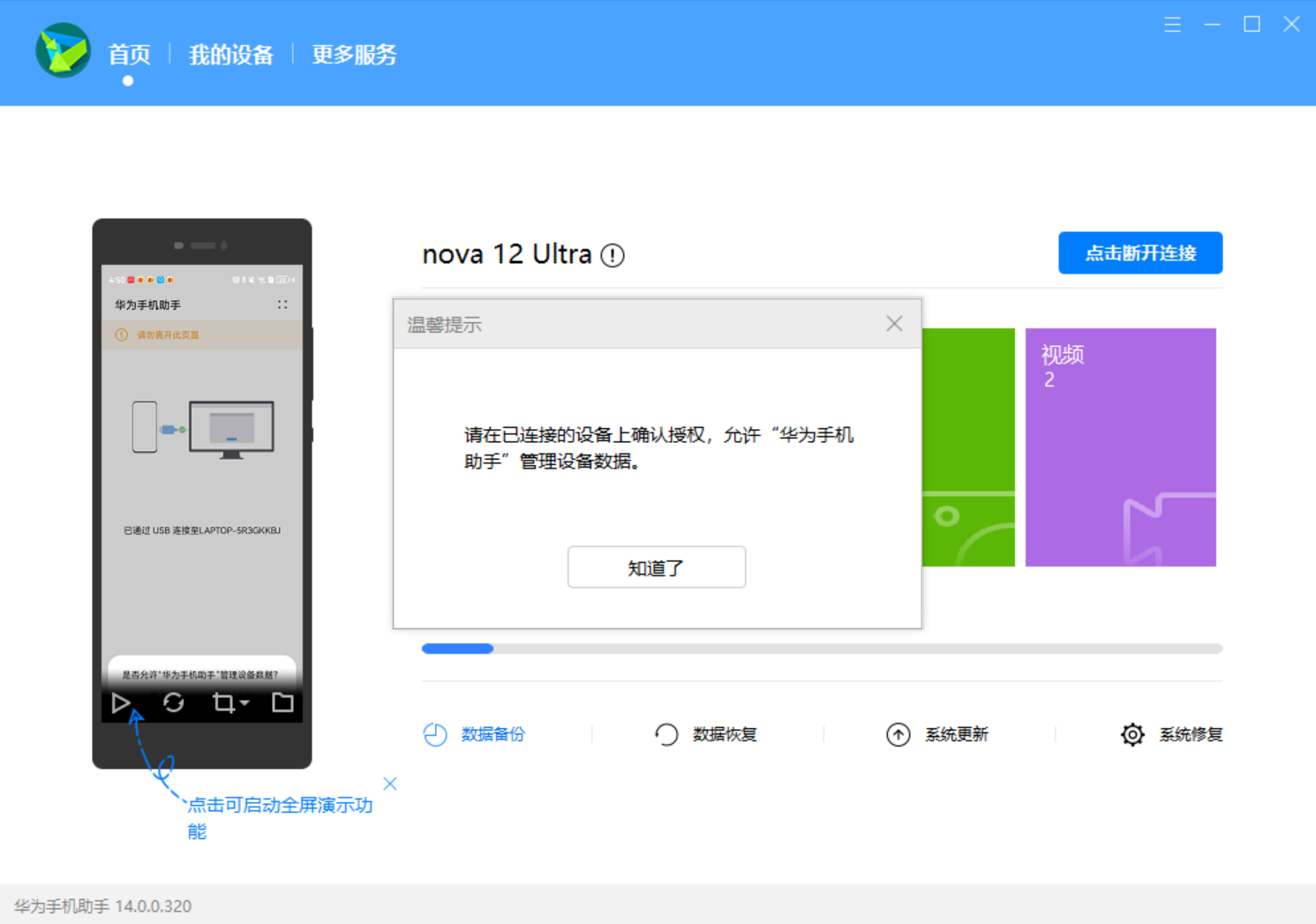The image size is (1316, 924).
Task: Open the green photos tile
Action: [968, 447]
